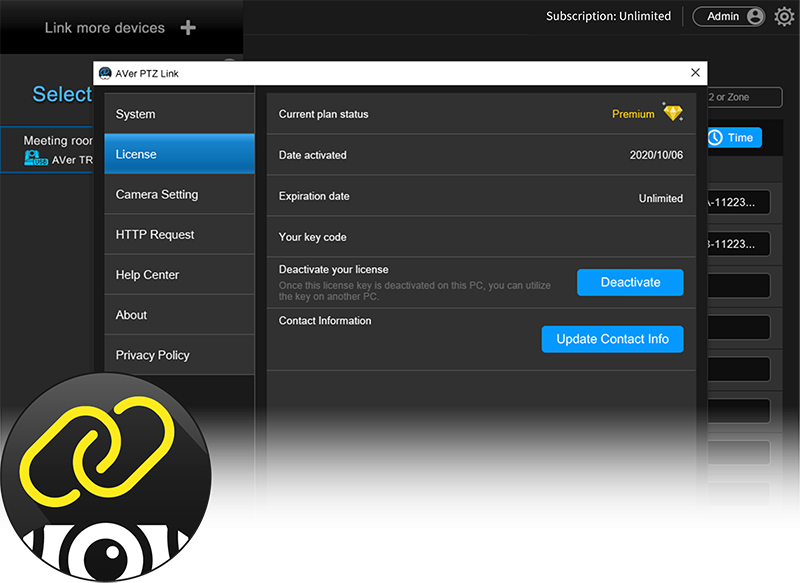The height and width of the screenshot is (583, 800).
Task: Click the USB camera icon for the meeting room
Action: [x=36, y=160]
